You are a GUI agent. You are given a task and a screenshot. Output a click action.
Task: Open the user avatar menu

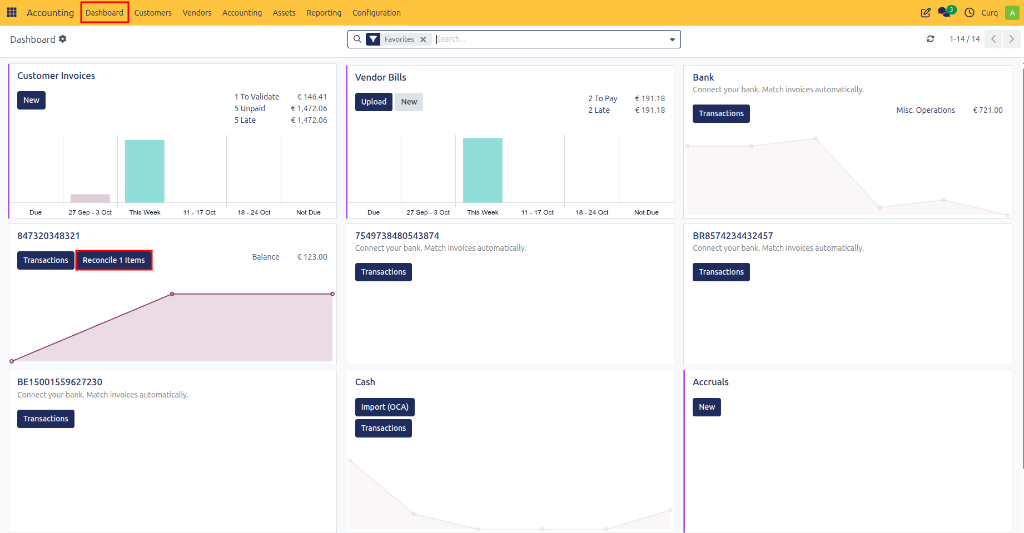click(x=1012, y=12)
